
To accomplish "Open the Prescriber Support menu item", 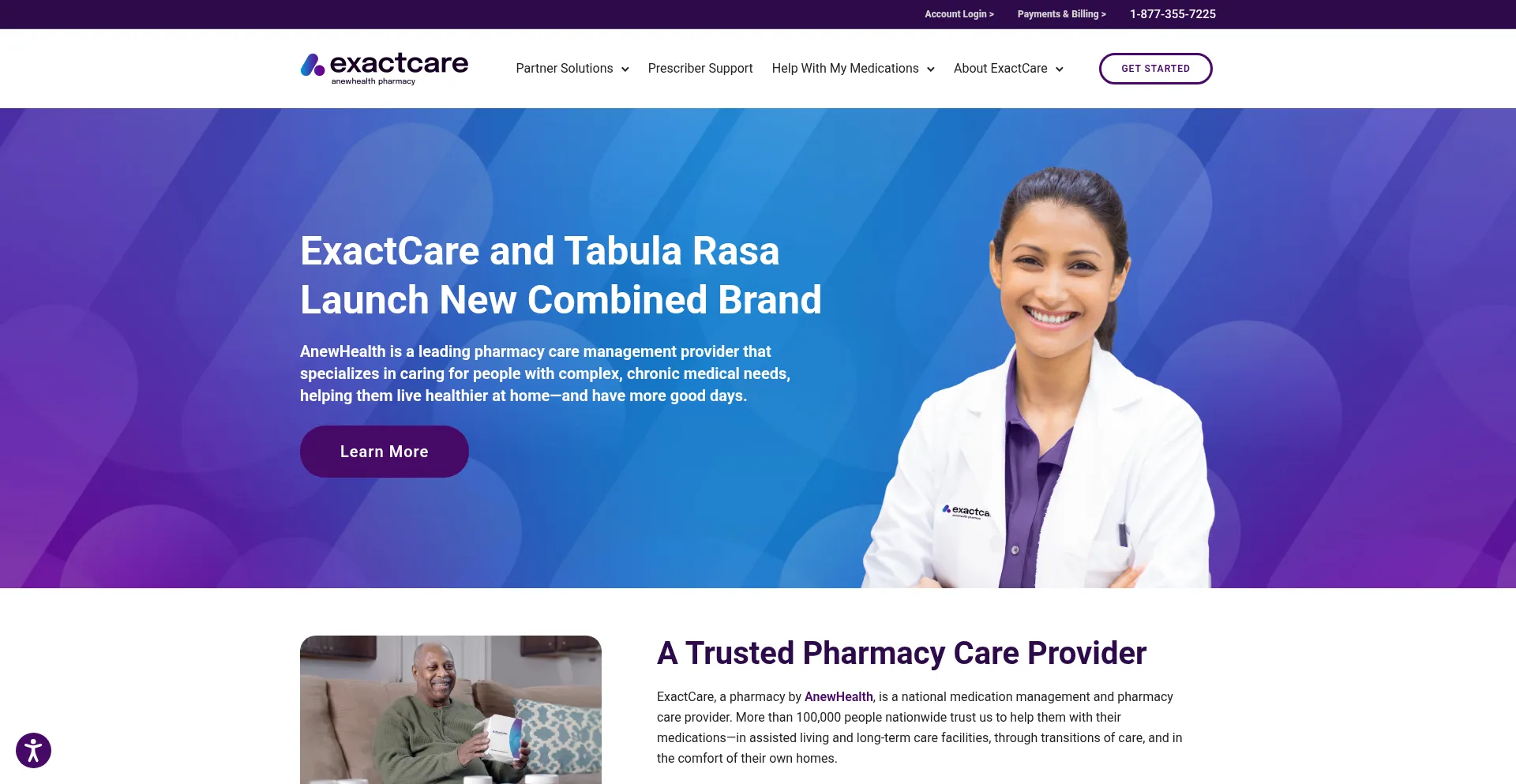I will [x=700, y=69].
